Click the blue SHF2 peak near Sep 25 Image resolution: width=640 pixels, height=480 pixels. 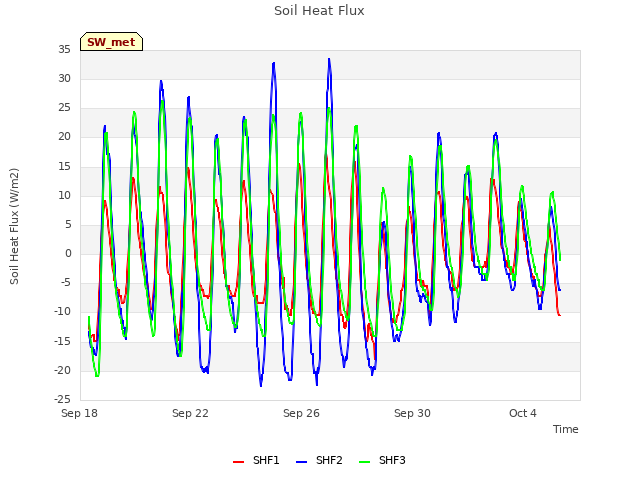[x=273, y=63]
